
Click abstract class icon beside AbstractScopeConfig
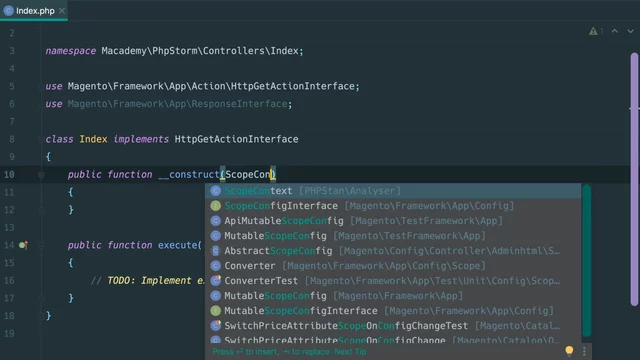point(216,251)
